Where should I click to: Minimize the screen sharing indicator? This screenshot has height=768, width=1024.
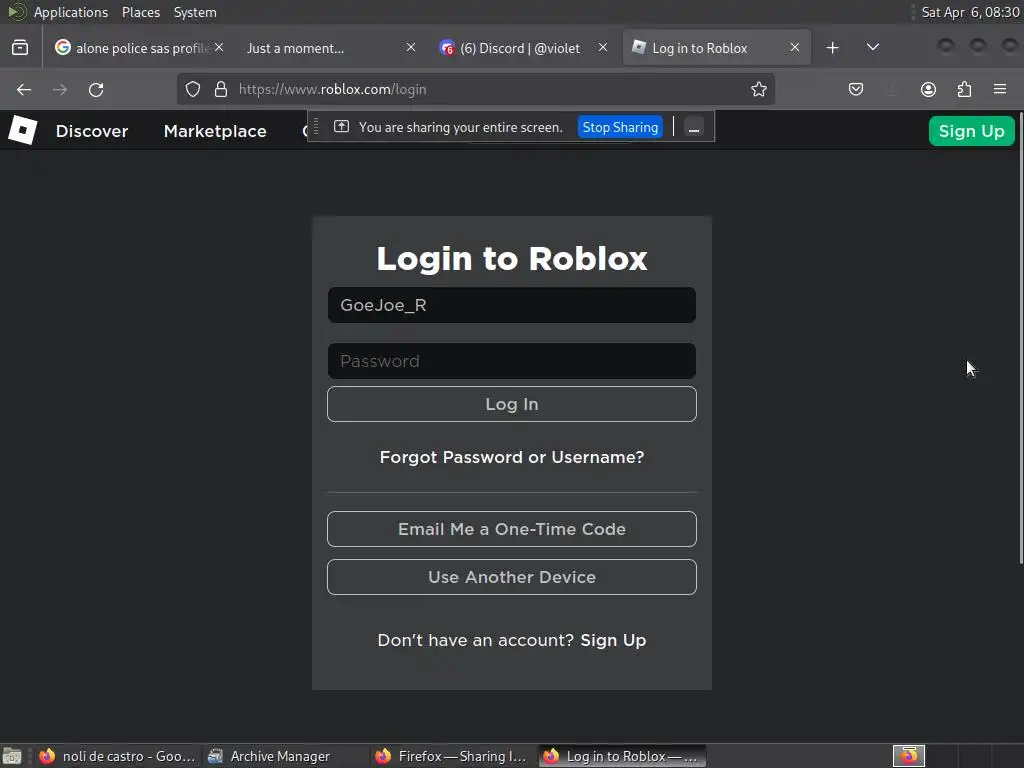pos(694,127)
